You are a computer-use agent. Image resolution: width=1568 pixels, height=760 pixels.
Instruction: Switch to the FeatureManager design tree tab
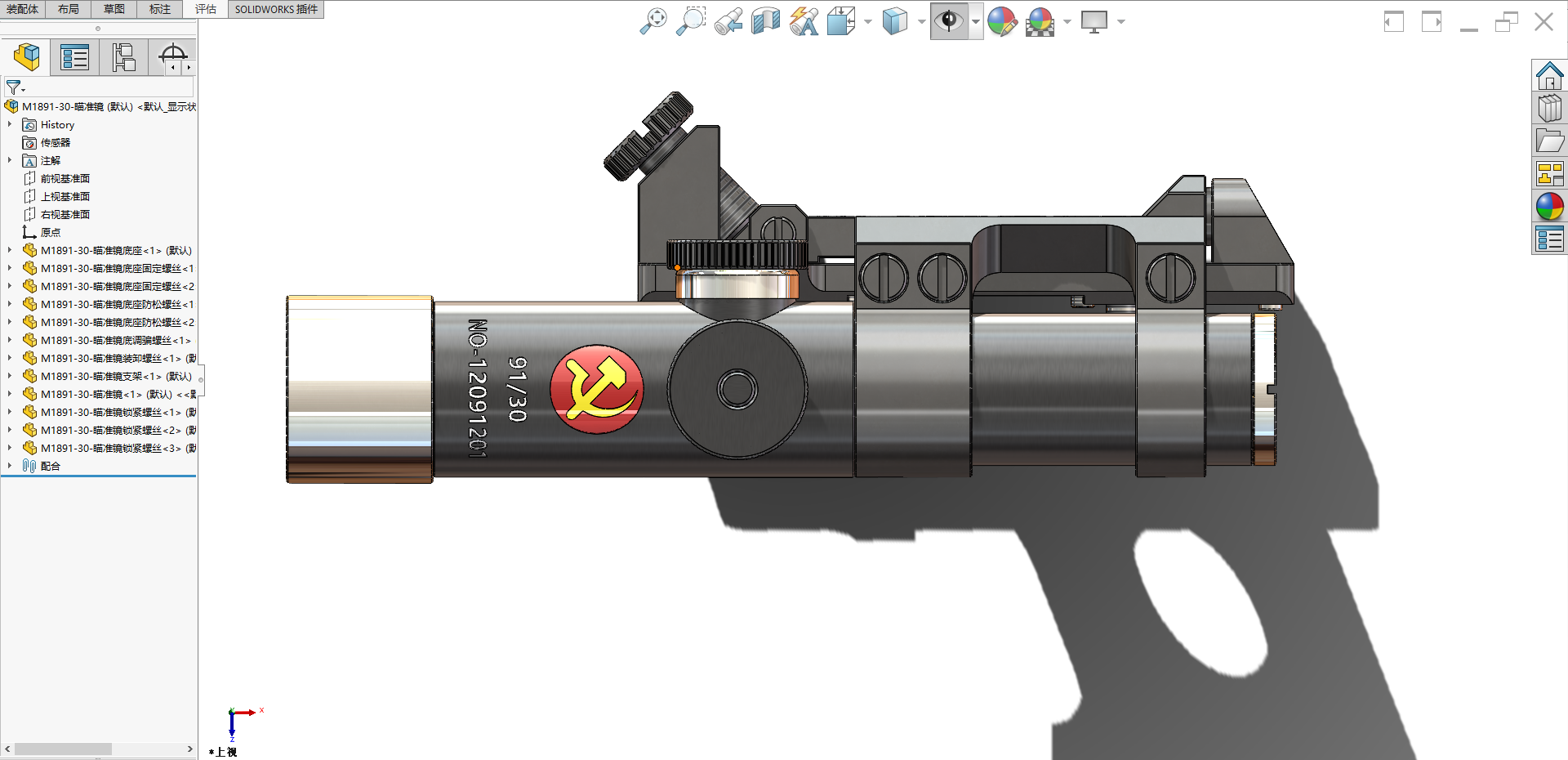pyautogui.click(x=26, y=57)
